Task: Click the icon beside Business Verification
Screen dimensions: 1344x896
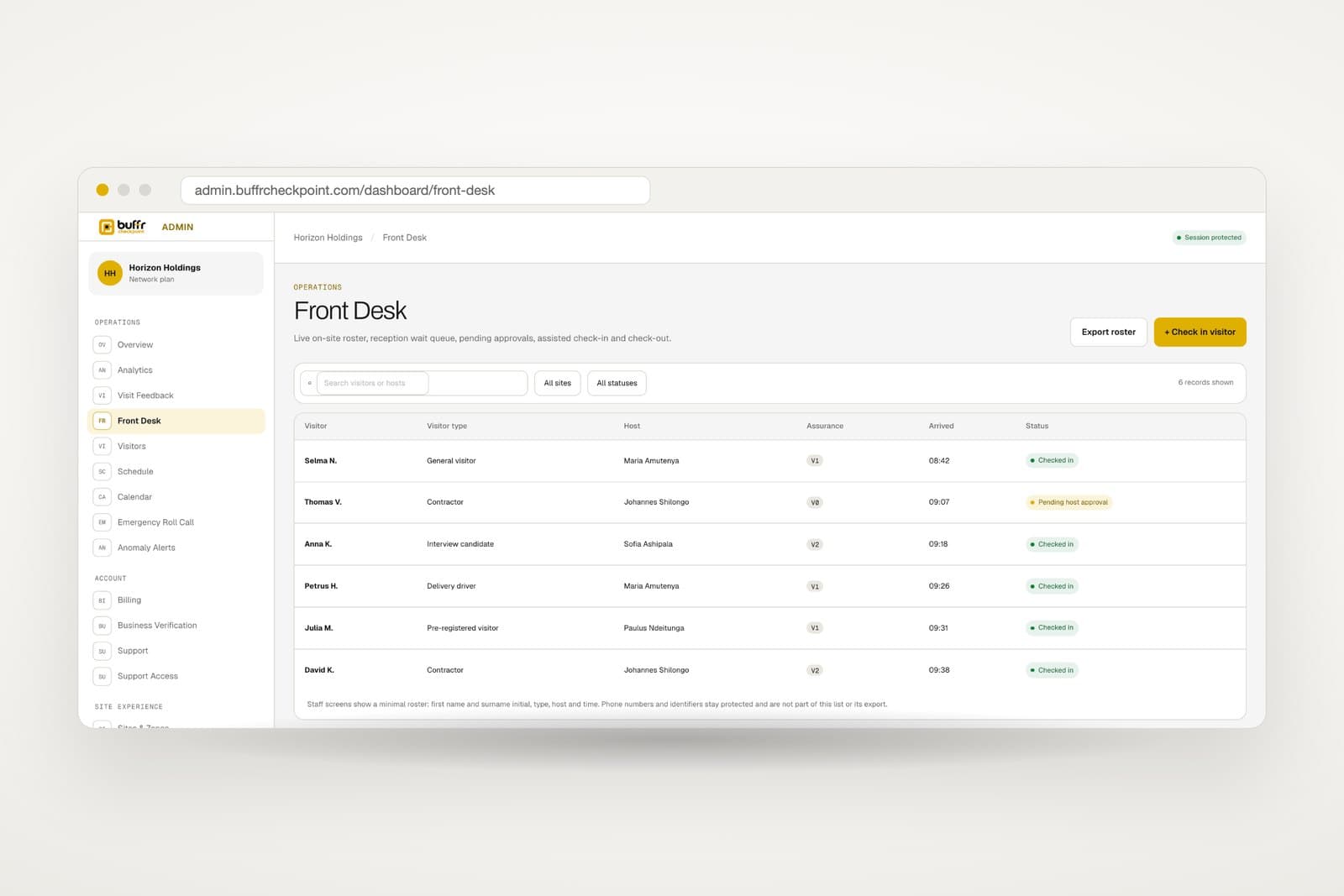Action: [102, 626]
